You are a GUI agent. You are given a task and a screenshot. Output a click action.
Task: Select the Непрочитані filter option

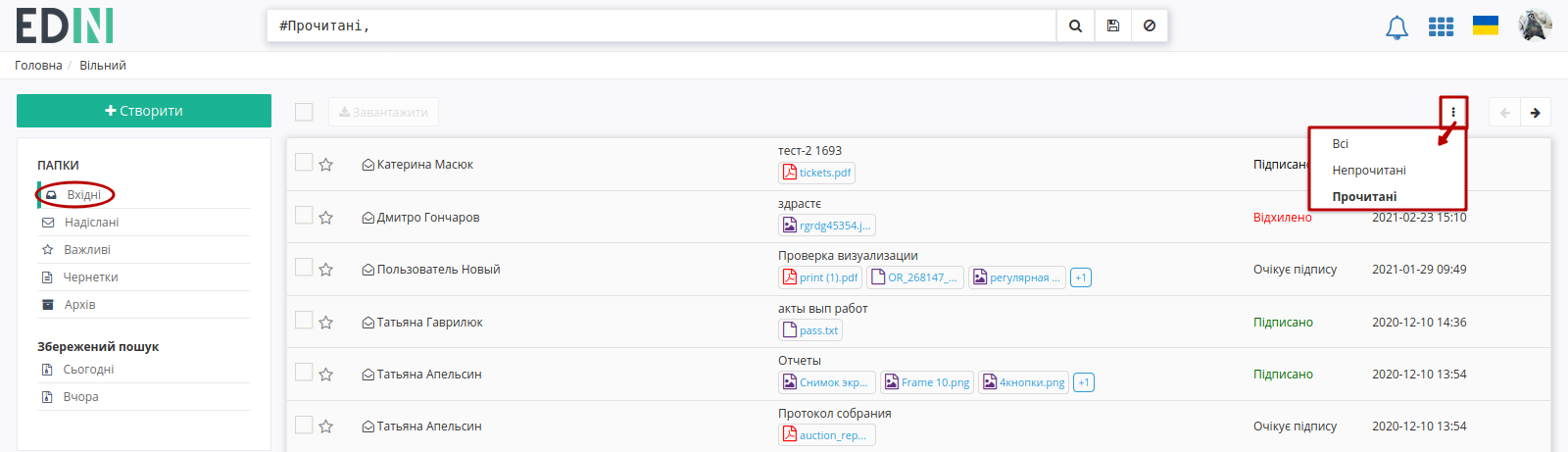(1369, 171)
